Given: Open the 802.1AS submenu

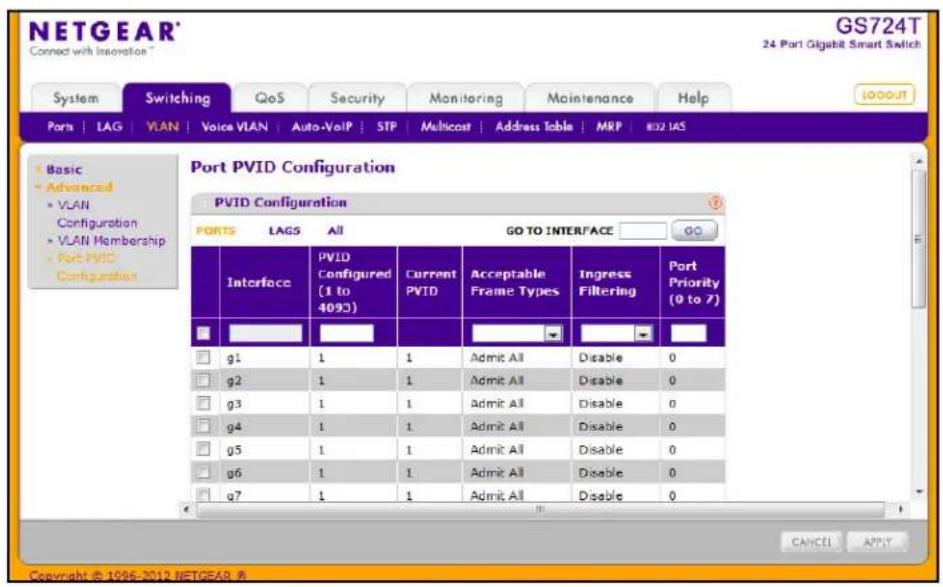Looking at the screenshot, I should click(x=666, y=127).
